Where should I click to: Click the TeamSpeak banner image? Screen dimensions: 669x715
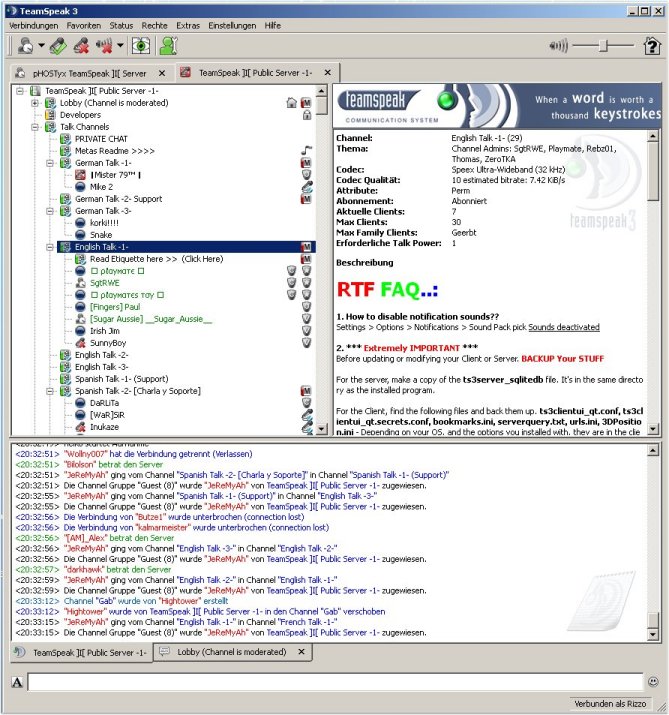pos(497,105)
